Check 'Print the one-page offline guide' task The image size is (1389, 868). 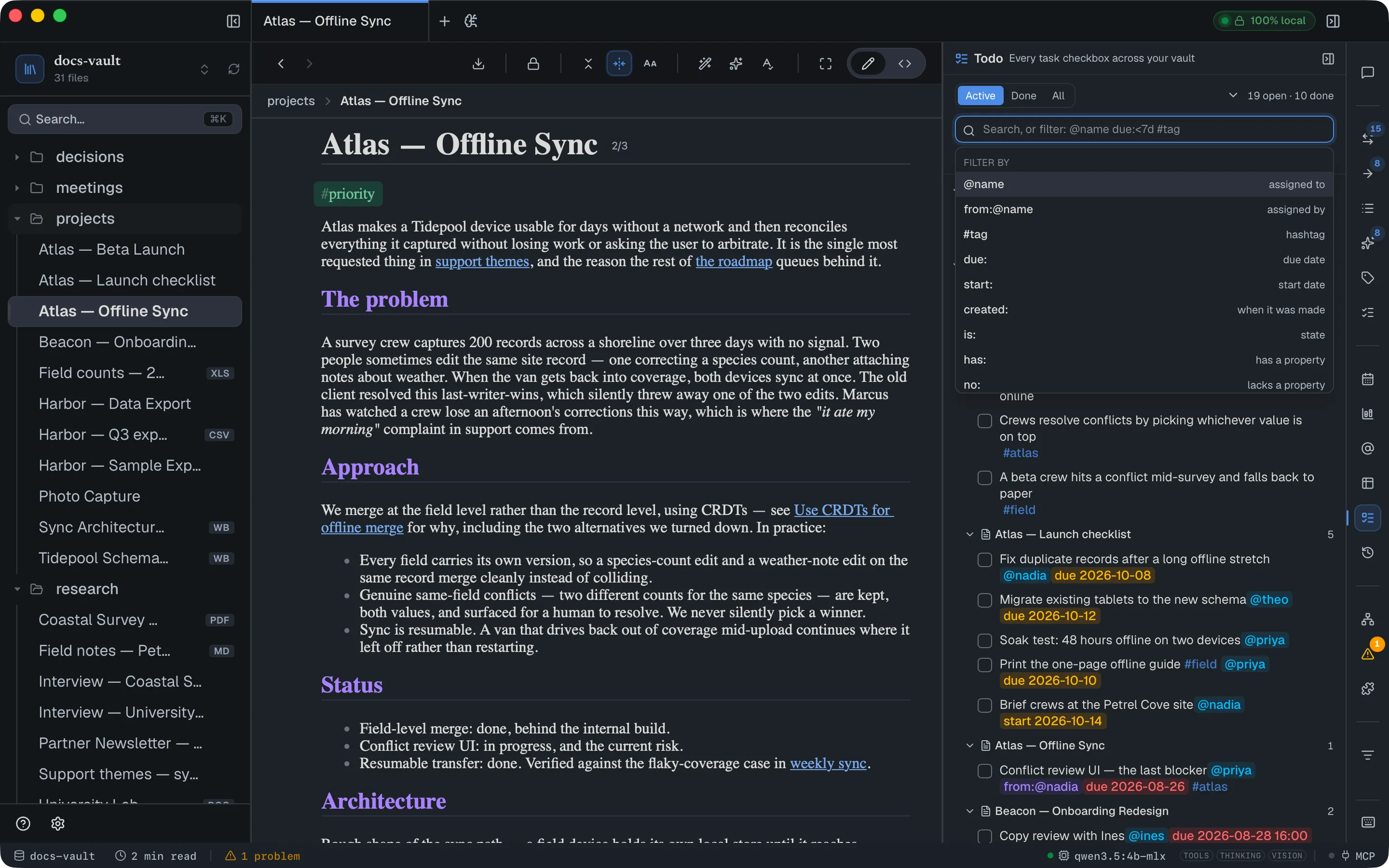click(985, 665)
